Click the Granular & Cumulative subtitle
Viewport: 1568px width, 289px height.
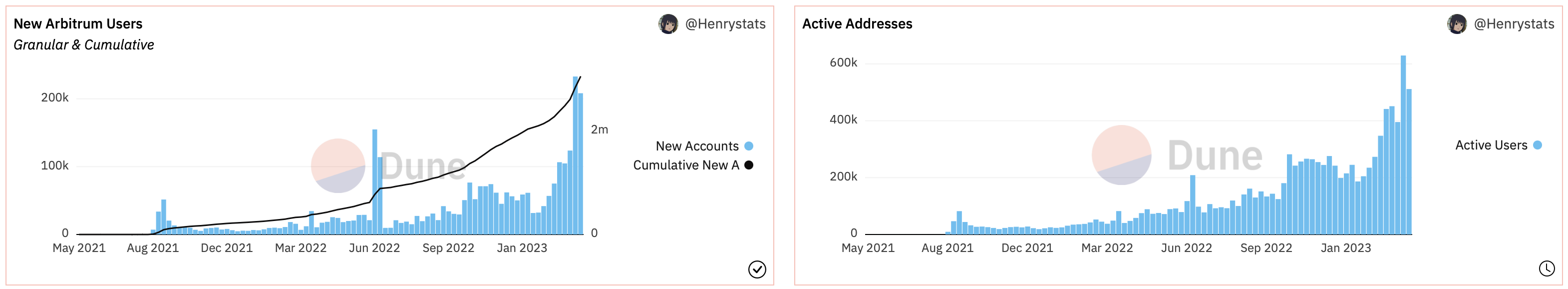pos(83,45)
